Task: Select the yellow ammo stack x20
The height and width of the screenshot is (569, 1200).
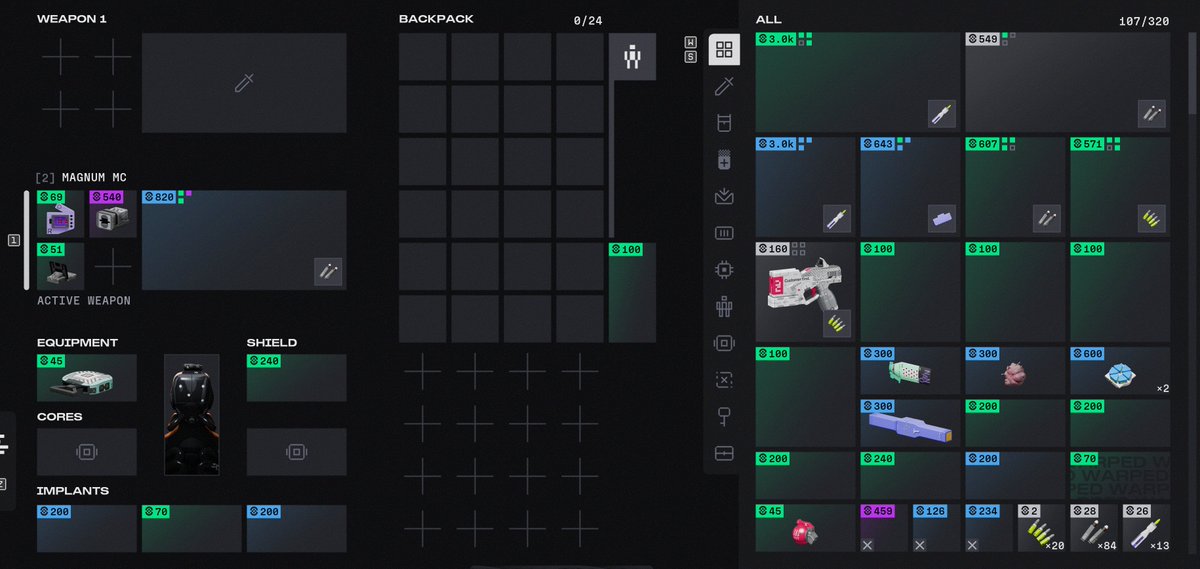Action: tap(1041, 528)
